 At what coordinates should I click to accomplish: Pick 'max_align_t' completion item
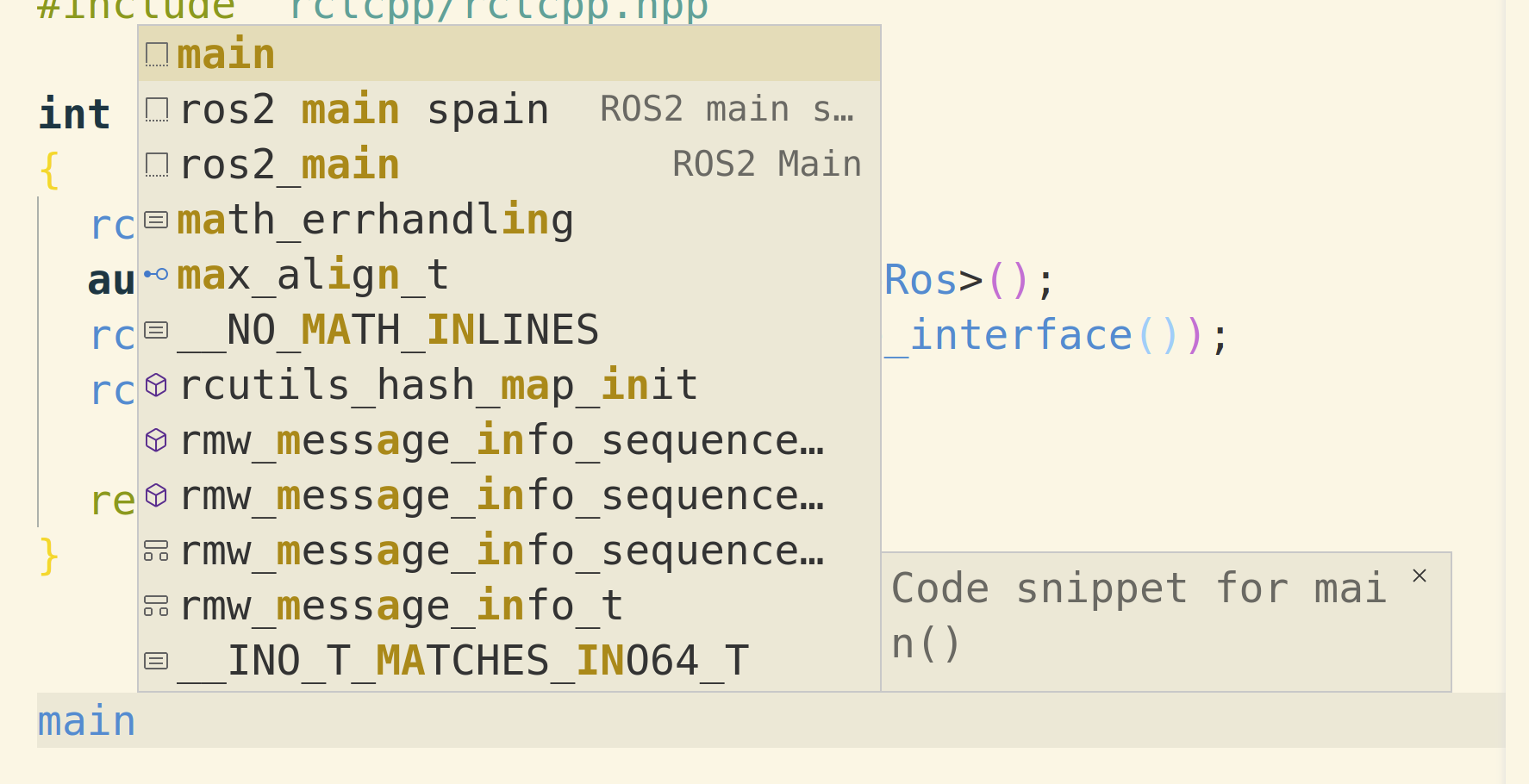point(509,274)
